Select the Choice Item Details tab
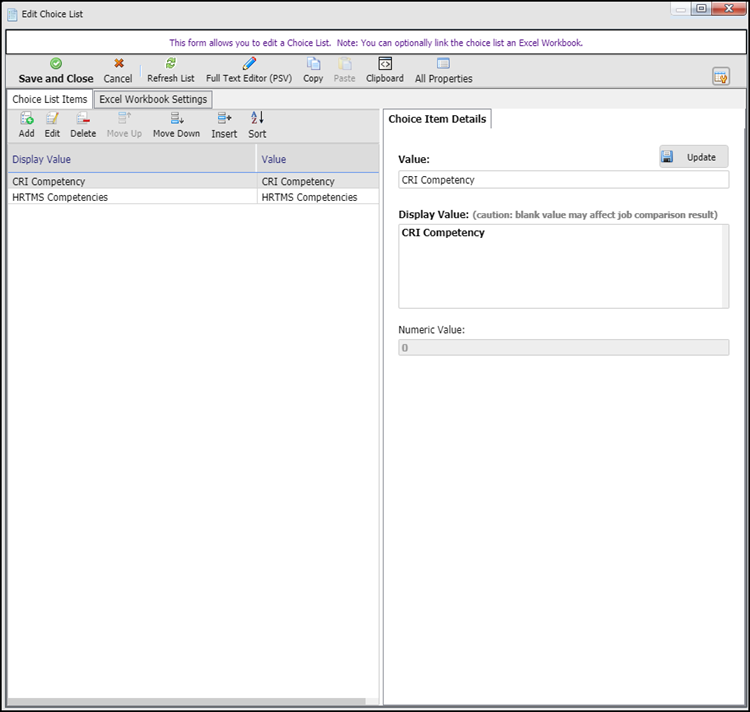Screen dimensions: 750x712 coord(437,119)
